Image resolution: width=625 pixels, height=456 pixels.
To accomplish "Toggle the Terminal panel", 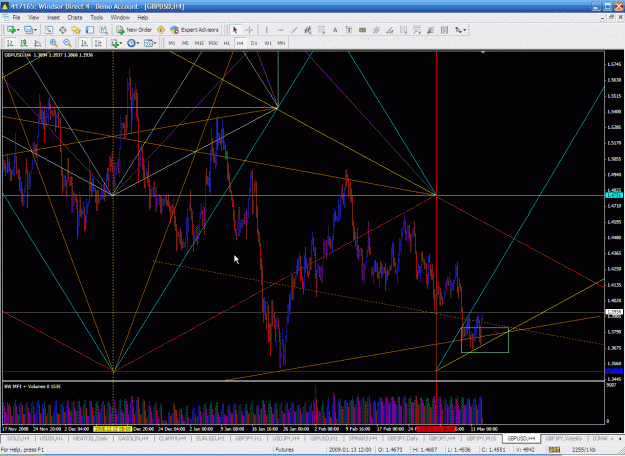I will [90, 30].
